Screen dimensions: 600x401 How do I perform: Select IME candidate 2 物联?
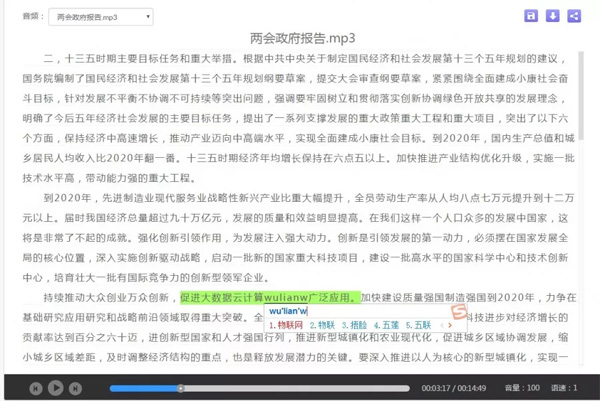coord(320,325)
